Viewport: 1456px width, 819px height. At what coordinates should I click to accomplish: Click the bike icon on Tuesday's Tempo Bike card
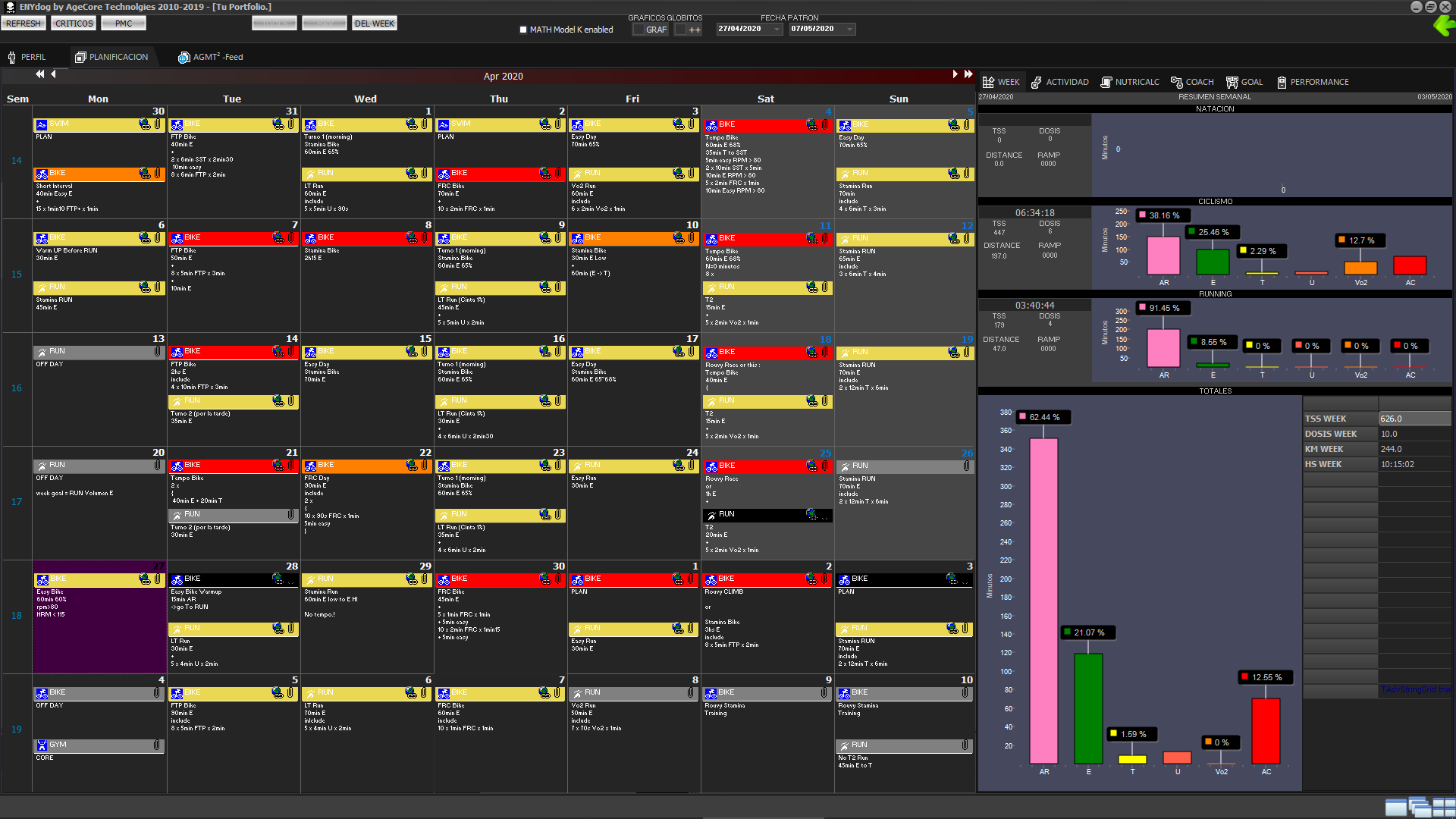pyautogui.click(x=176, y=466)
